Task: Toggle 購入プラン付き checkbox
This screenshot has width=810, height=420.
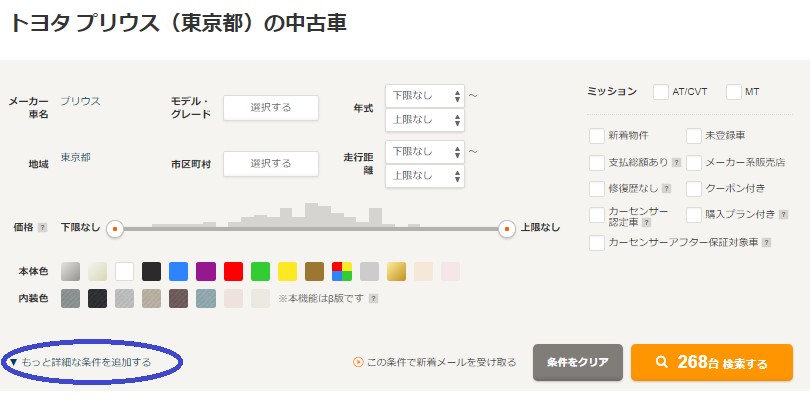Action: click(x=694, y=215)
